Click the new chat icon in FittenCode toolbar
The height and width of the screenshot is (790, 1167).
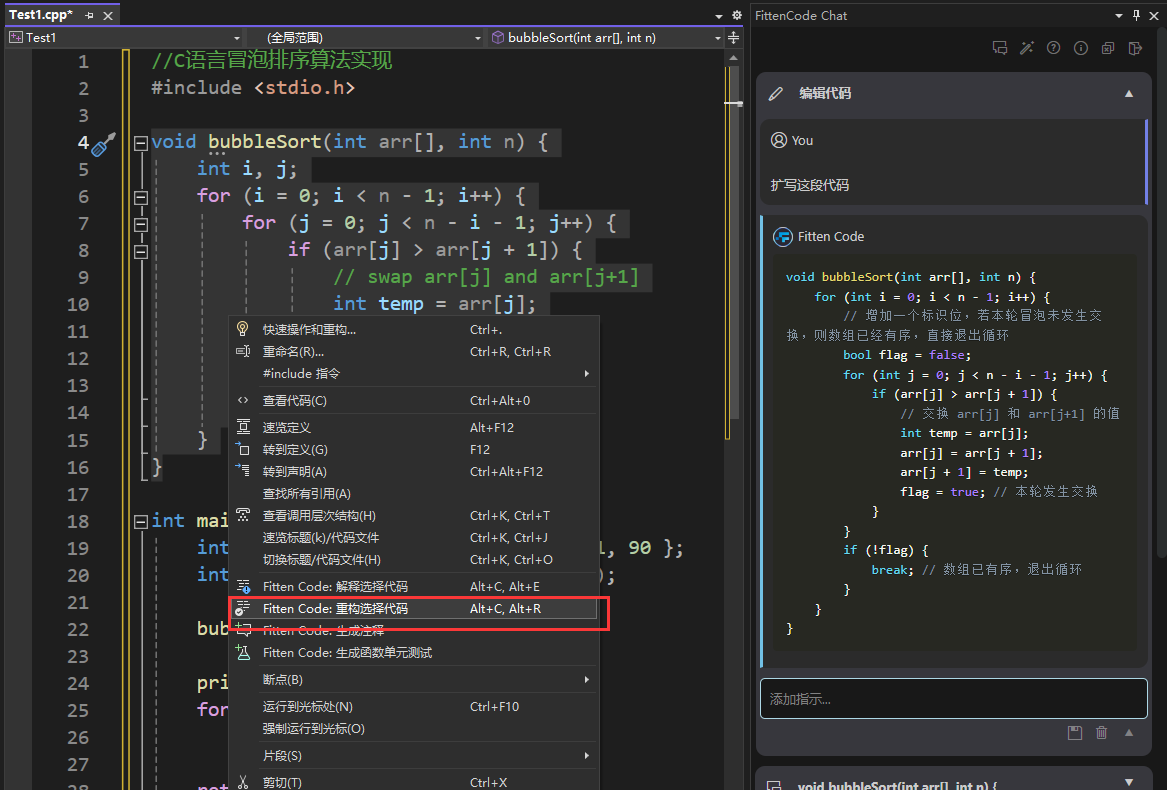click(x=999, y=48)
